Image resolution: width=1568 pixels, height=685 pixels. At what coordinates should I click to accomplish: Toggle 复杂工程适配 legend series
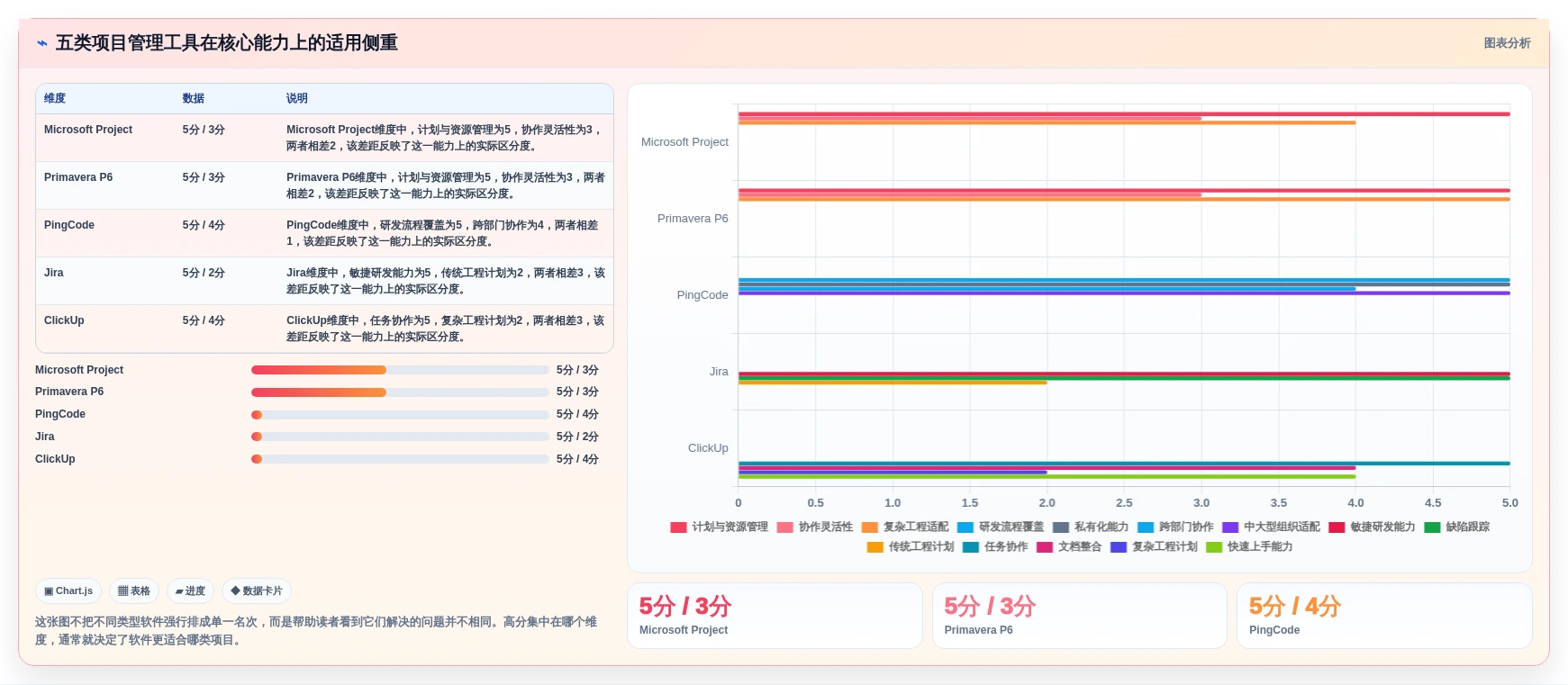coord(904,527)
